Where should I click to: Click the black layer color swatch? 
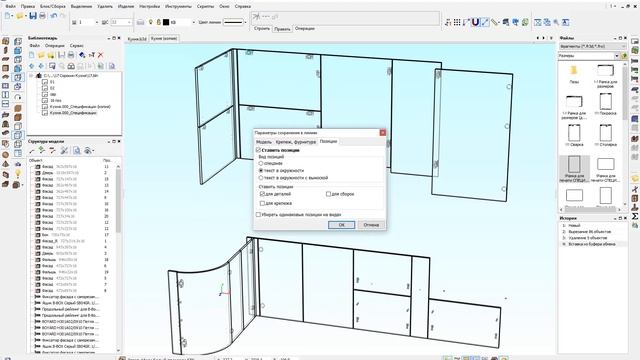[166, 22]
